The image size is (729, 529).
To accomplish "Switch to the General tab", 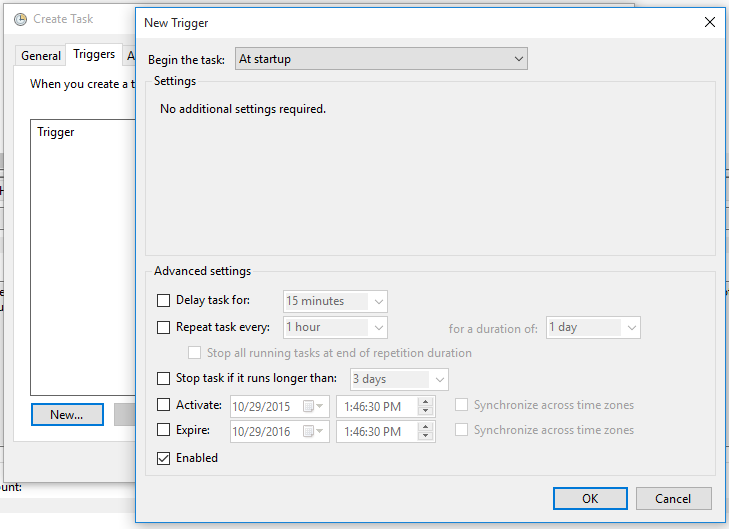I will point(41,56).
